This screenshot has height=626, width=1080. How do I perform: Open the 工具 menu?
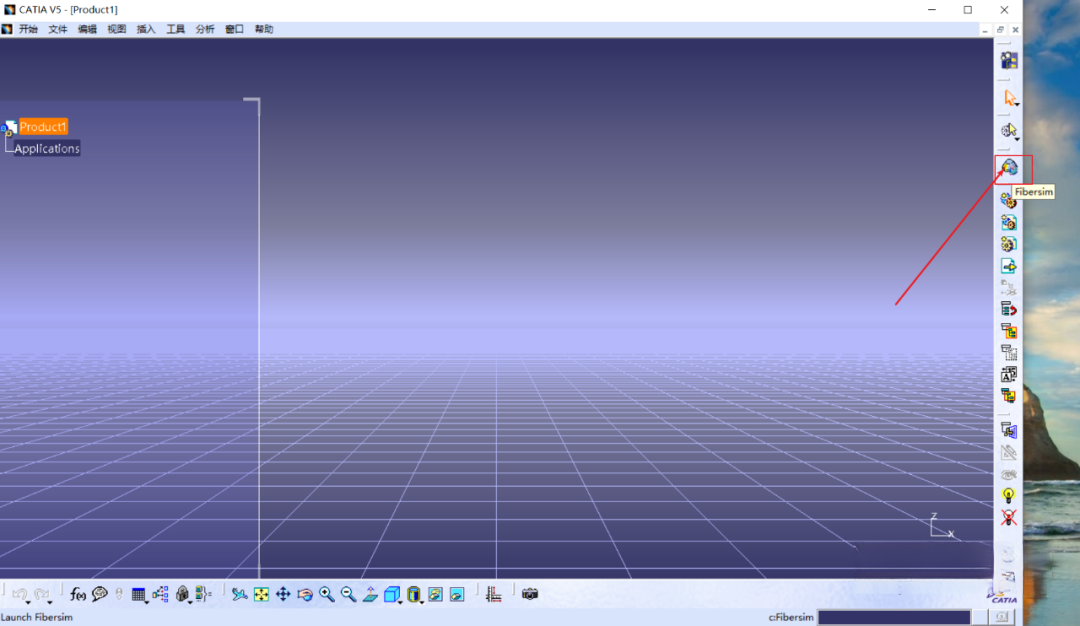176,29
